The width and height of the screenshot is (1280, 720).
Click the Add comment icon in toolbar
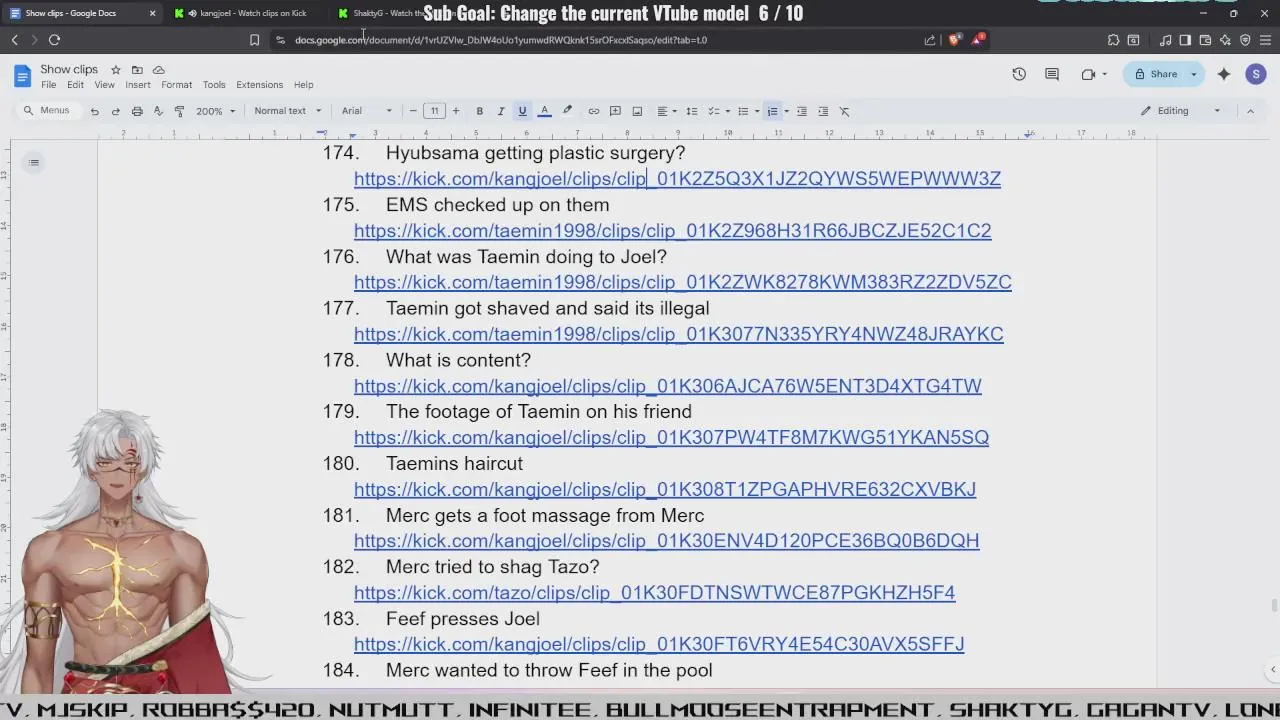pyautogui.click(x=615, y=111)
